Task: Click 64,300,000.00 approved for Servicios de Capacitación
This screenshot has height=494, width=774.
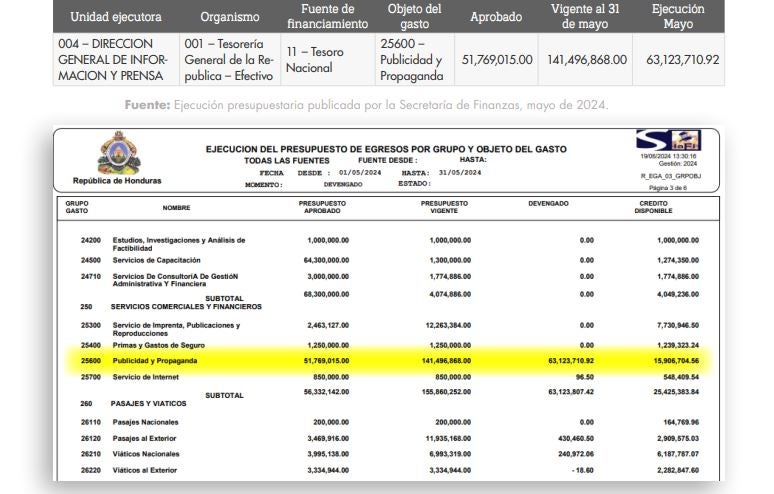Action: pos(326,260)
